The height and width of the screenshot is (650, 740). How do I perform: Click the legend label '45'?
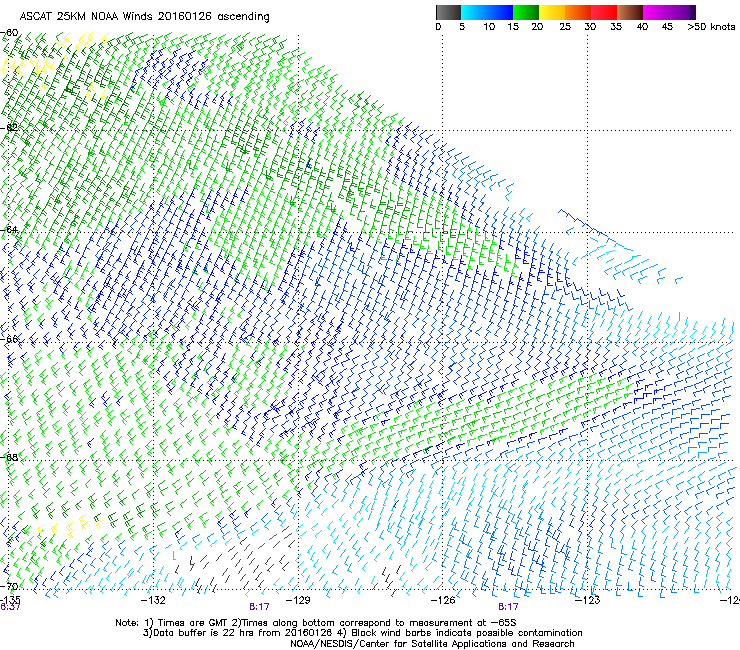point(667,27)
